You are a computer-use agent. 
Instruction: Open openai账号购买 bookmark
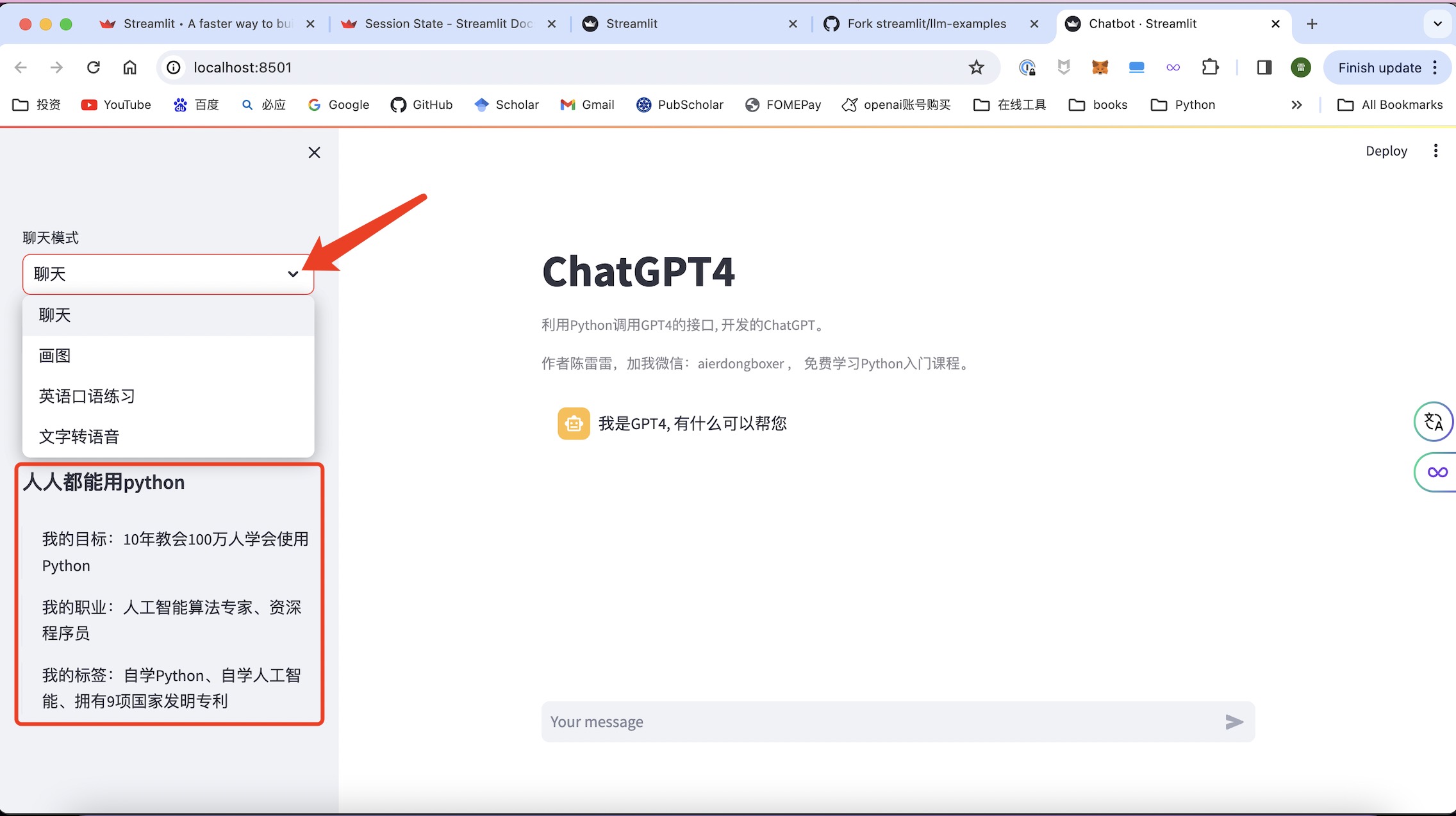[x=896, y=104]
